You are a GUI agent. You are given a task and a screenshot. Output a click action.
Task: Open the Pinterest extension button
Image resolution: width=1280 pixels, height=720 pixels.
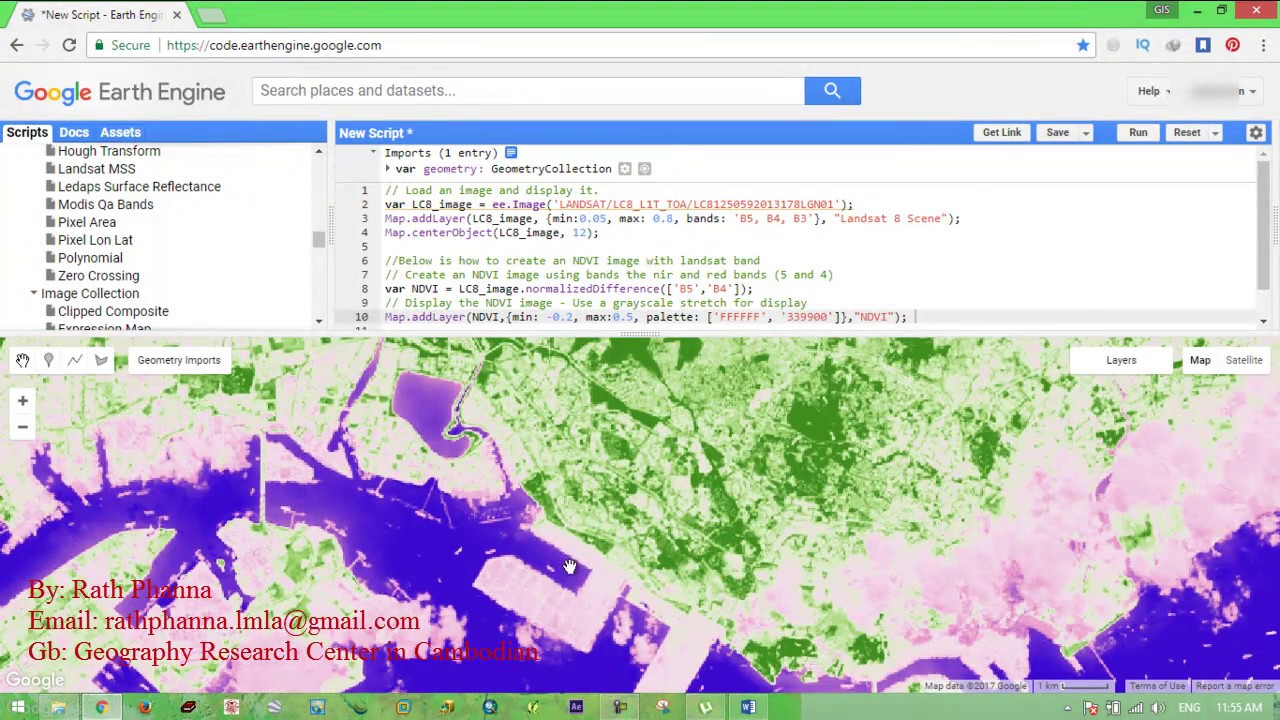(1233, 45)
